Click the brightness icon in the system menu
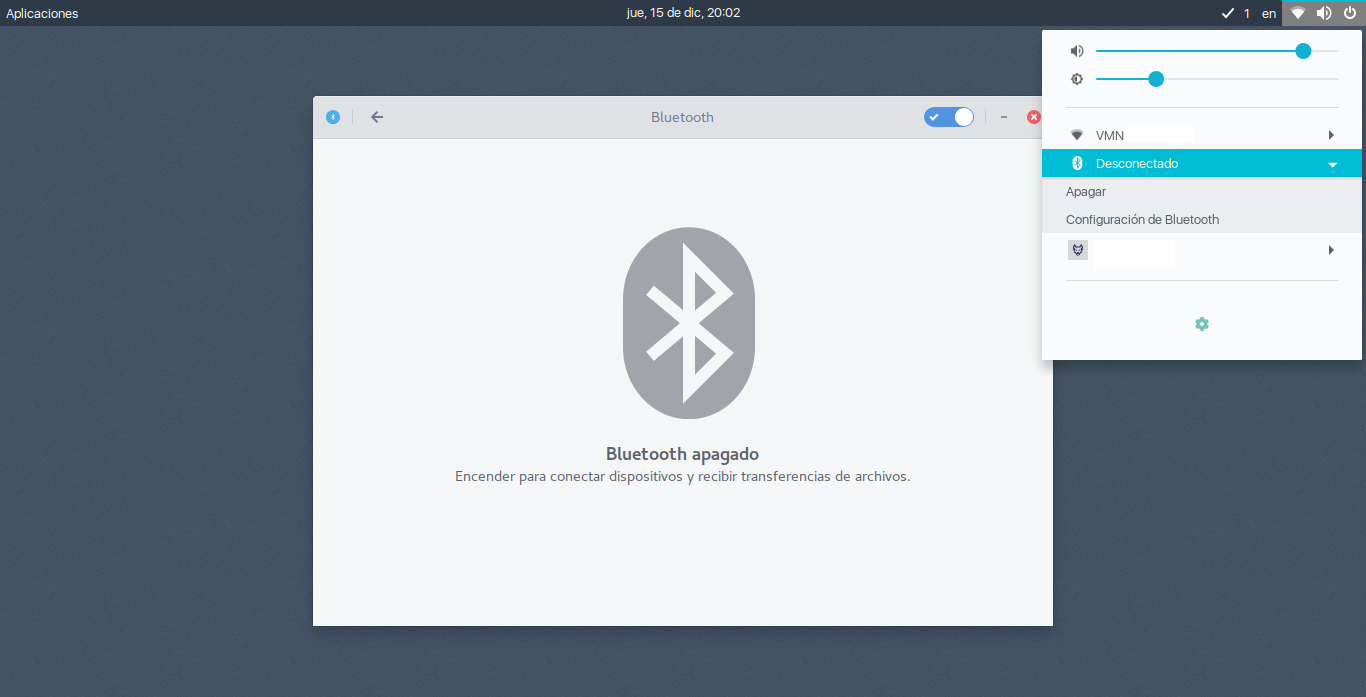The width and height of the screenshot is (1366, 697). 1077,78
